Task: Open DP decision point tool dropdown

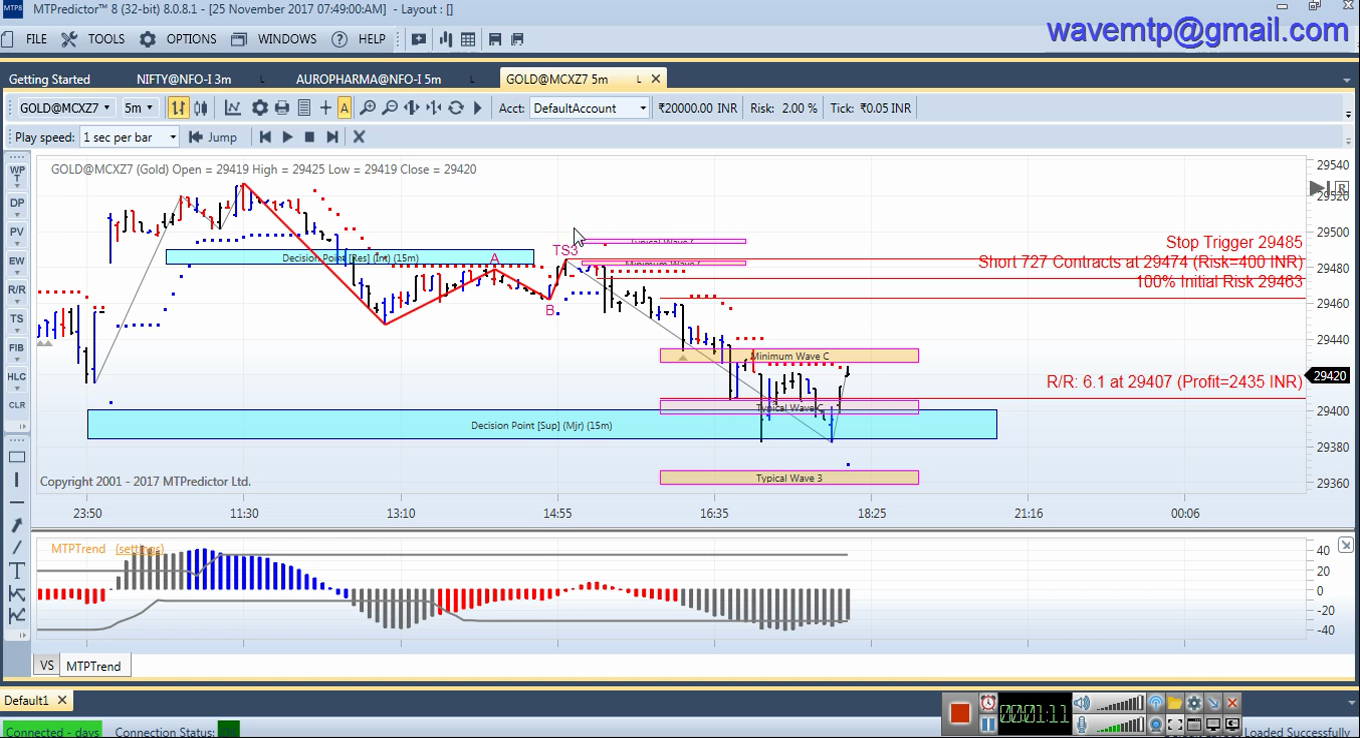Action: [x=17, y=204]
